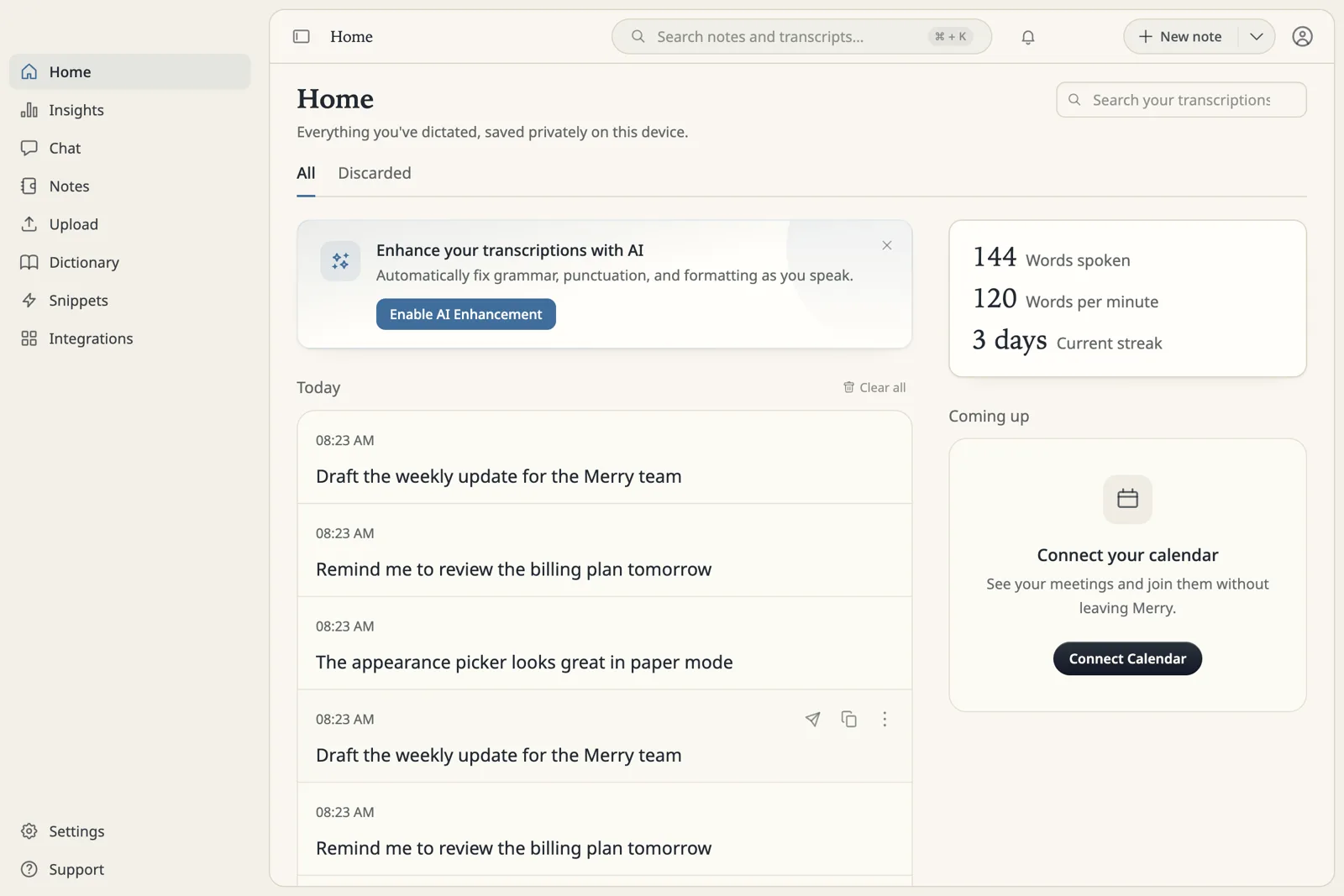
Task: Toggle the sidebar panel icon
Action: coord(301,36)
